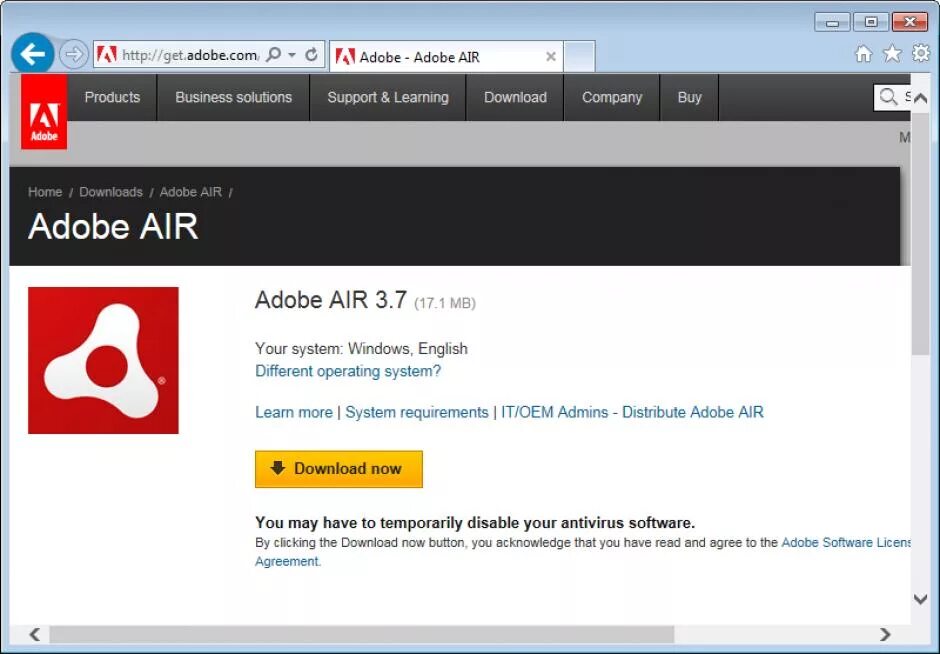The height and width of the screenshot is (654, 940).
Task: Click the Your system: Windows, English text
Action: point(361,348)
